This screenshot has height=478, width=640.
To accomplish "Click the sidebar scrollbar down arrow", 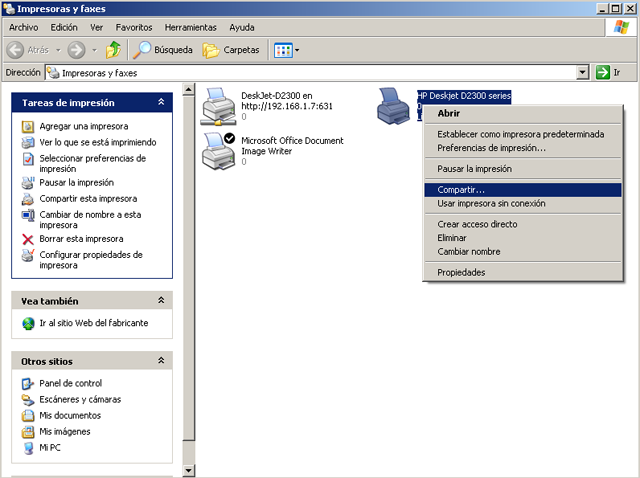I will click(x=190, y=471).
